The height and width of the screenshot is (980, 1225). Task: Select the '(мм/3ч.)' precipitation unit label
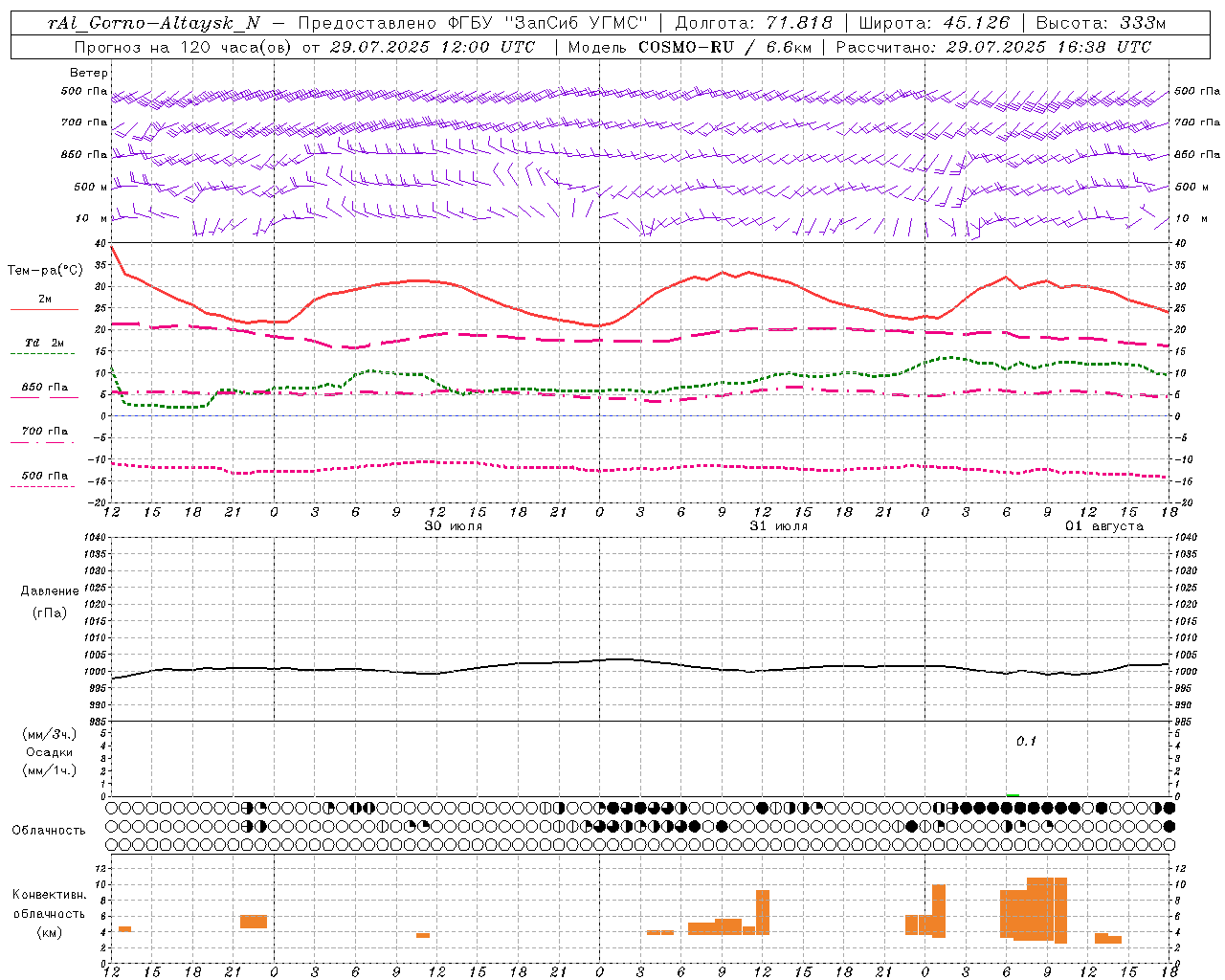tap(50, 734)
